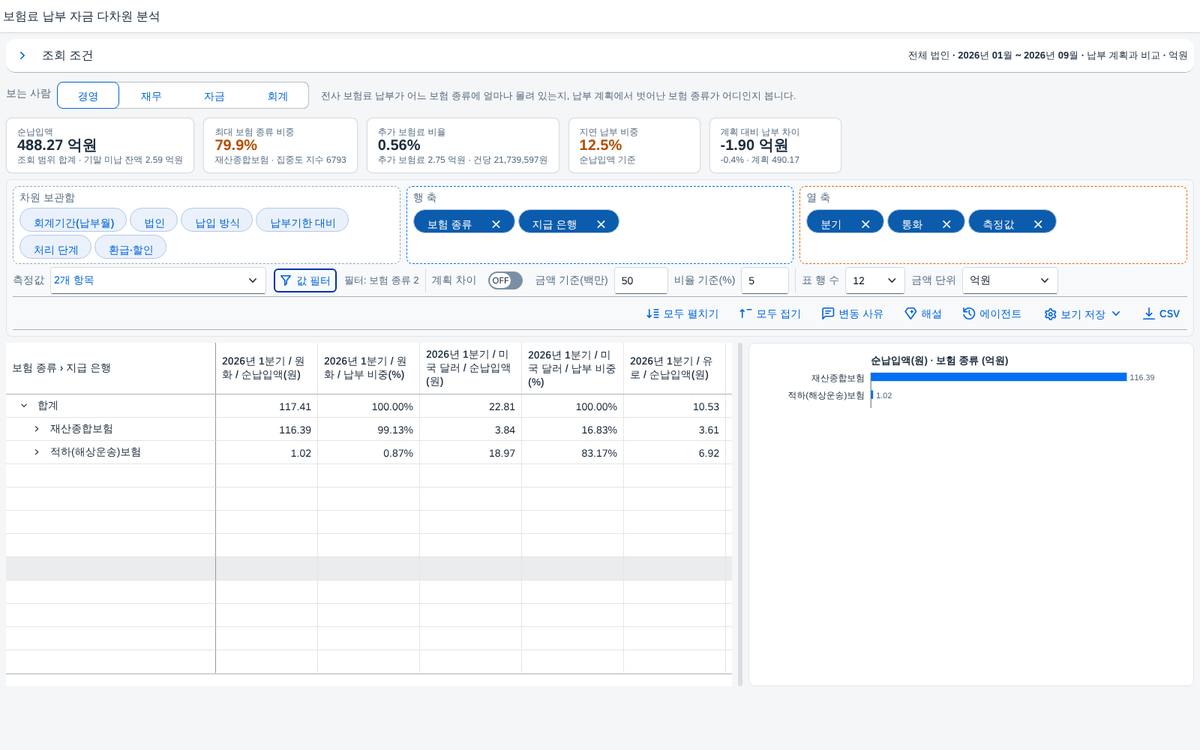Switch to the 재무 viewer tab
Viewport: 1200px width, 750px height.
click(x=151, y=96)
